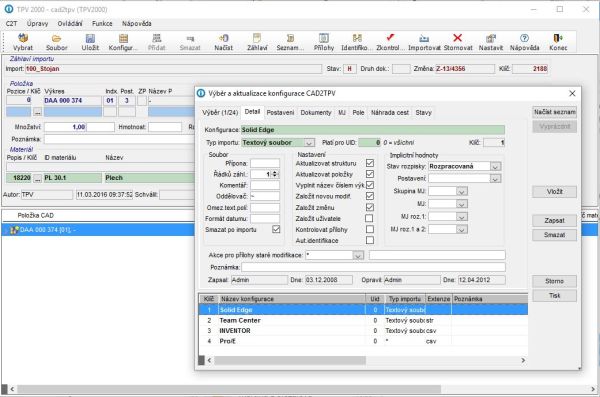The image size is (600, 397).
Task: Open the Konfigur... toolbar icon
Action: [x=123, y=38]
